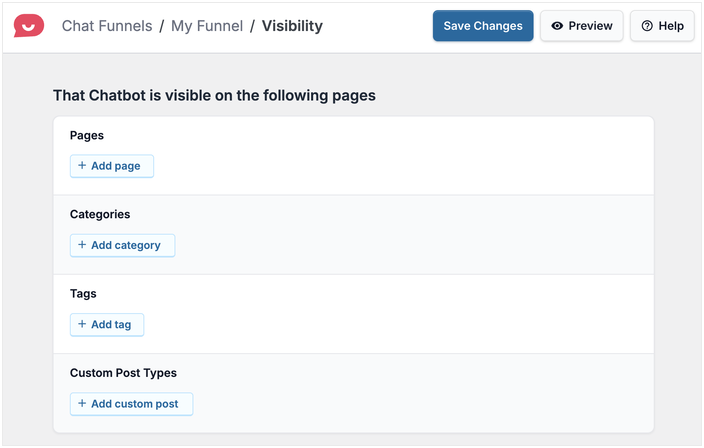Add a tag to visibility rules
The width and height of the screenshot is (704, 448).
(x=107, y=324)
